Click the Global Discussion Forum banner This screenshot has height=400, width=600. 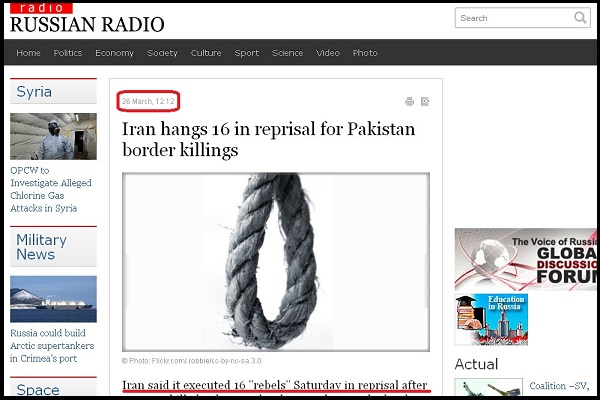pos(525,260)
